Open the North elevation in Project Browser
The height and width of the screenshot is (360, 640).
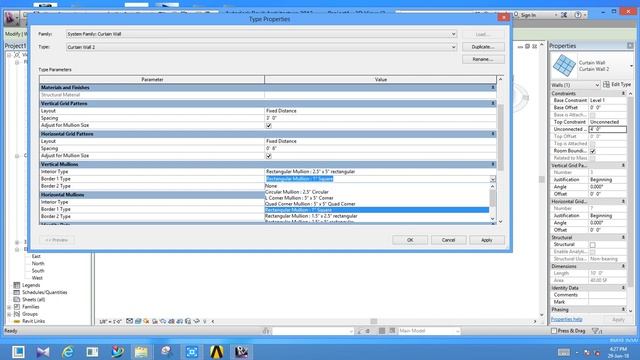pyautogui.click(x=38, y=264)
